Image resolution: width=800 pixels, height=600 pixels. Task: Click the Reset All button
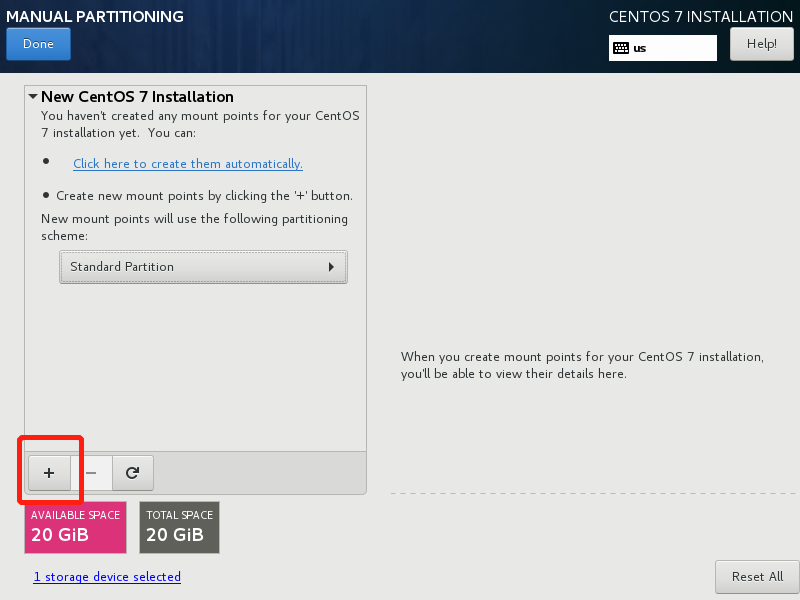(757, 577)
